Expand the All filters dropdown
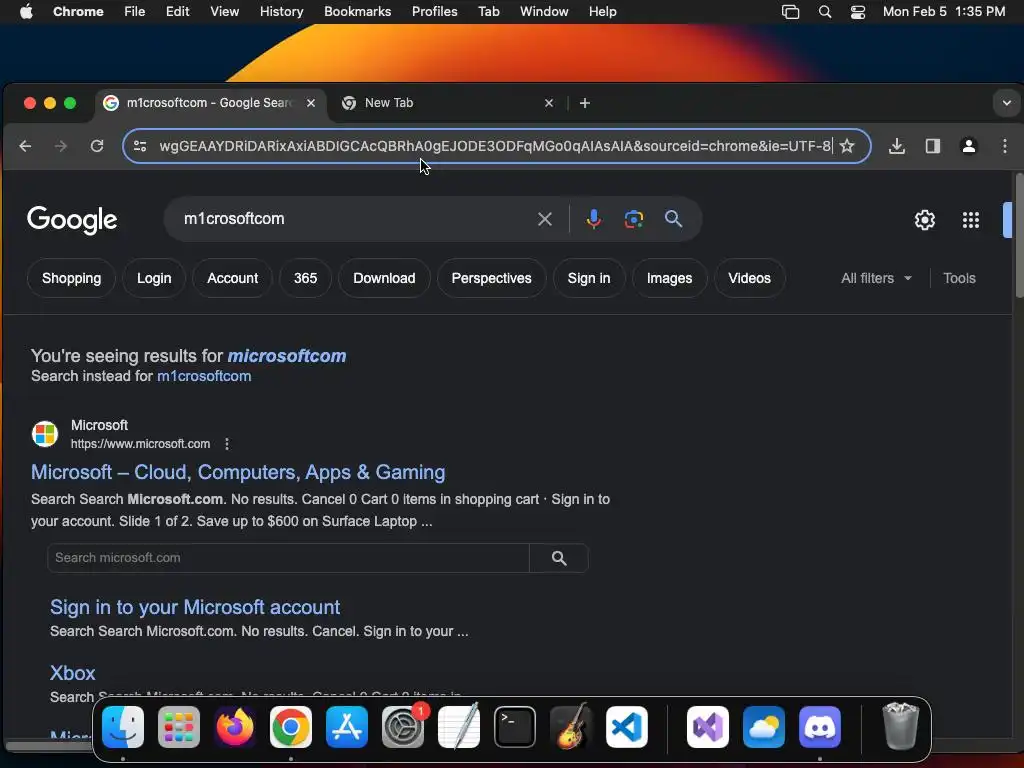Screen dimensions: 1024x768 click(876, 278)
